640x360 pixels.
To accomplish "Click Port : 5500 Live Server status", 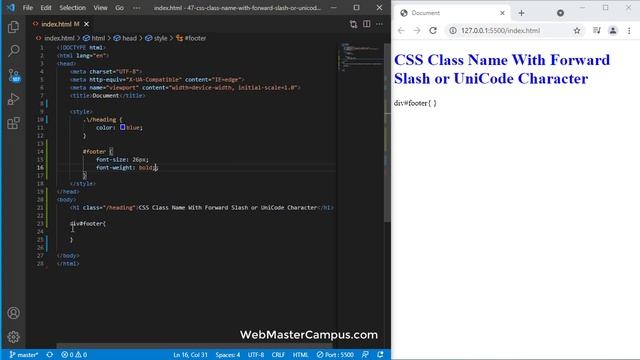I will point(335,355).
